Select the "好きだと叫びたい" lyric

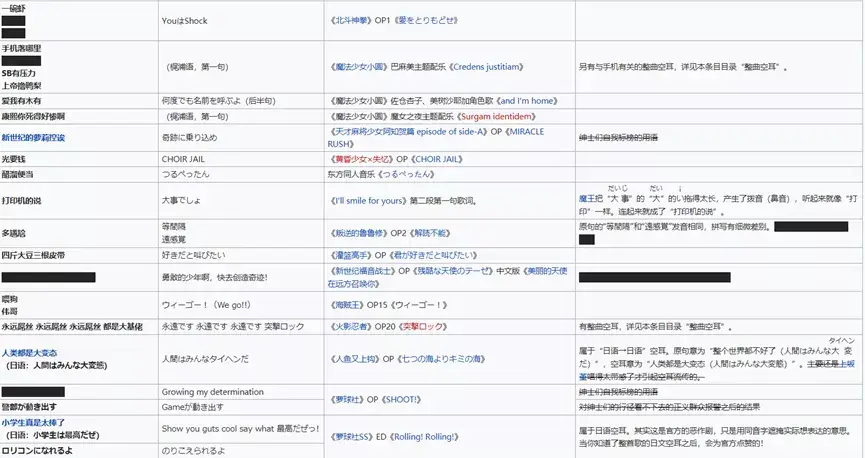coord(193,255)
